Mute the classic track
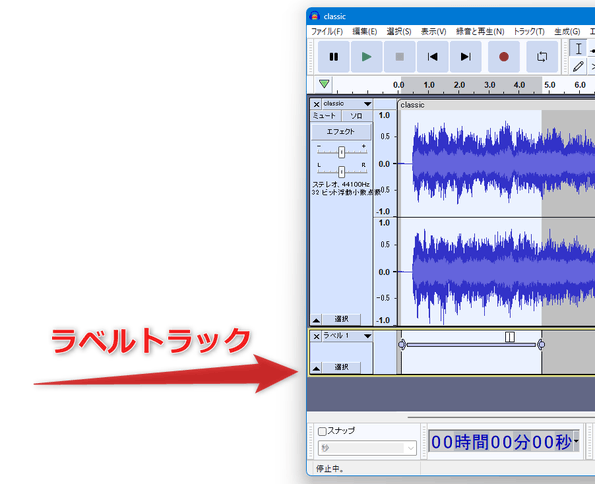The image size is (595, 484). coord(326,115)
